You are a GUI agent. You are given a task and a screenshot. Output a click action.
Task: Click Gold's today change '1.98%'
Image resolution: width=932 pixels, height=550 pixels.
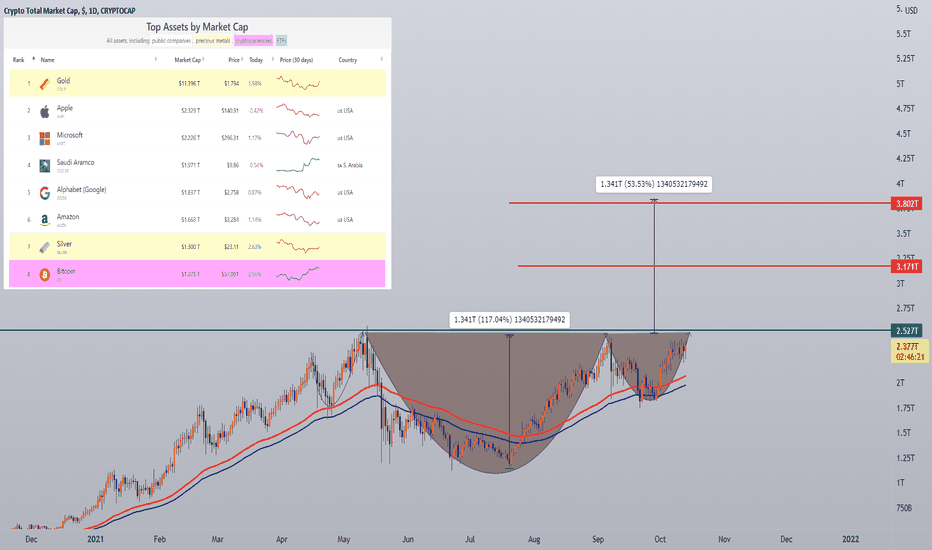click(255, 84)
